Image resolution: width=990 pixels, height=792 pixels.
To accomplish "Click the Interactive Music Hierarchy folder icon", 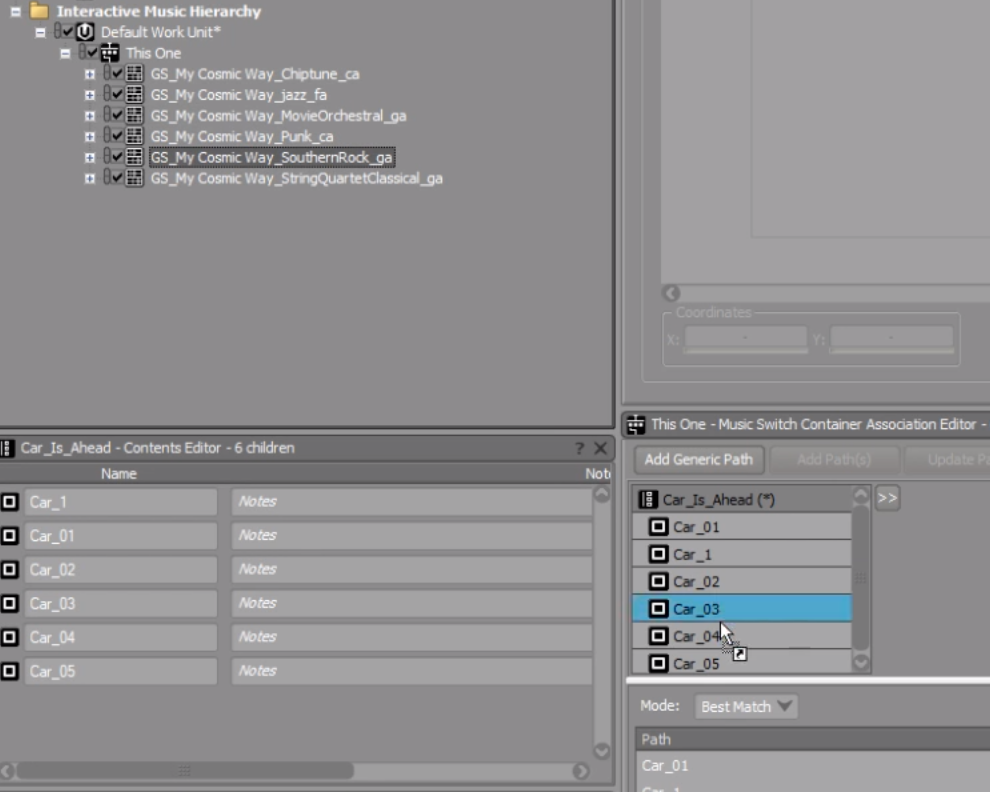I will coord(39,11).
